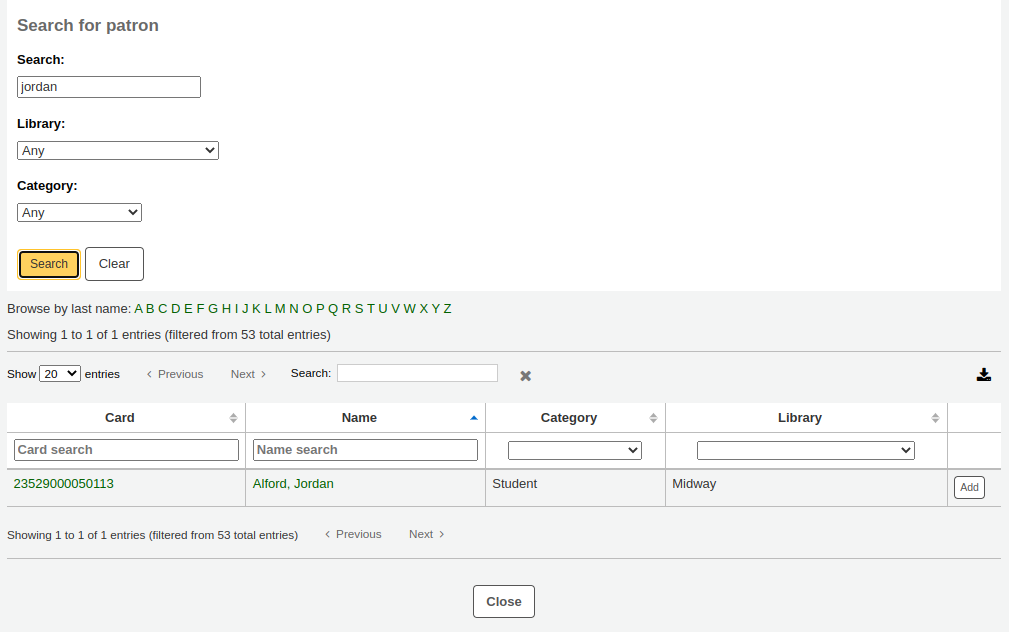
Task: Select the Student category cell
Action: point(575,488)
